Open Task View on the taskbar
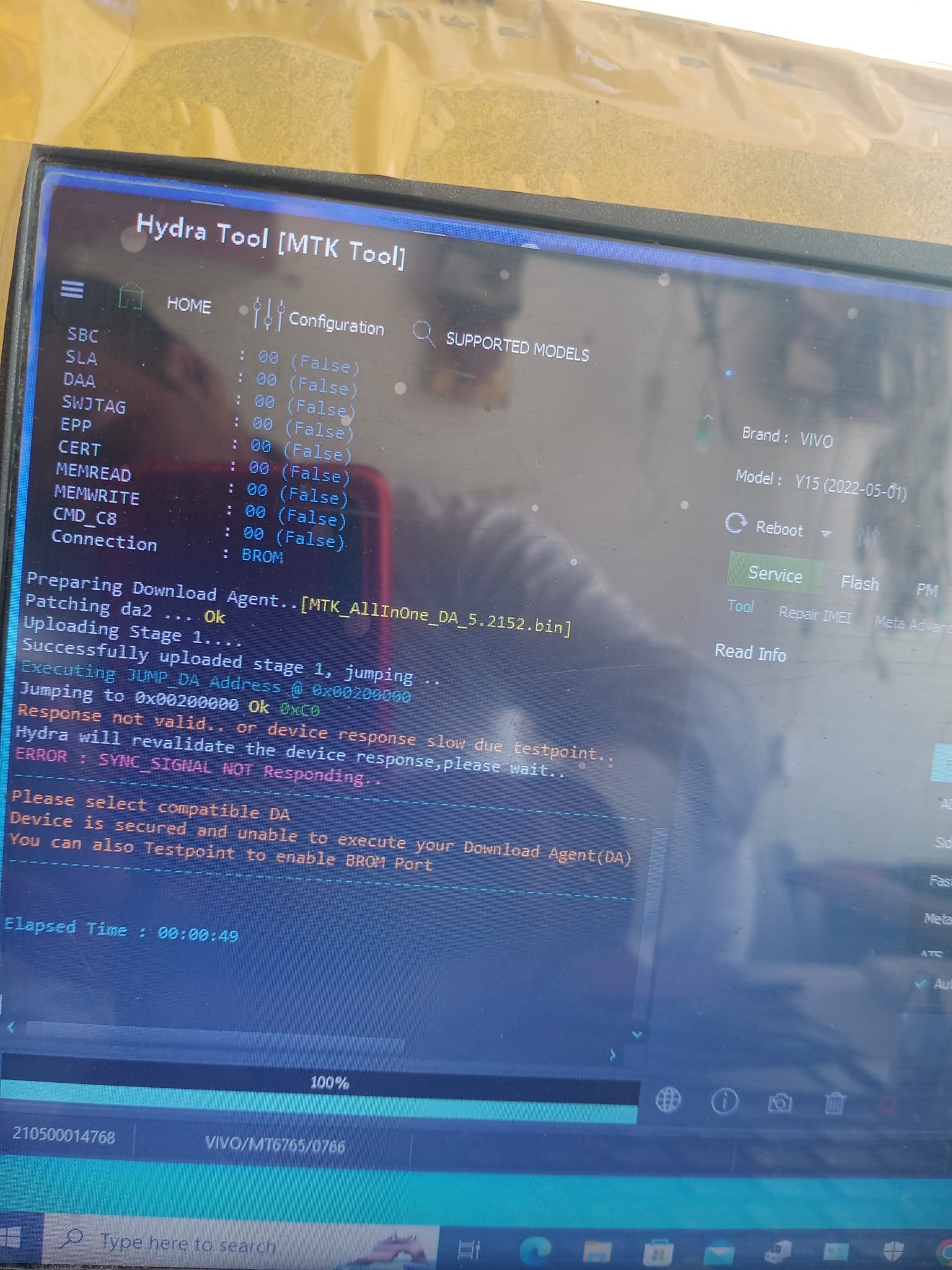 tap(469, 1248)
